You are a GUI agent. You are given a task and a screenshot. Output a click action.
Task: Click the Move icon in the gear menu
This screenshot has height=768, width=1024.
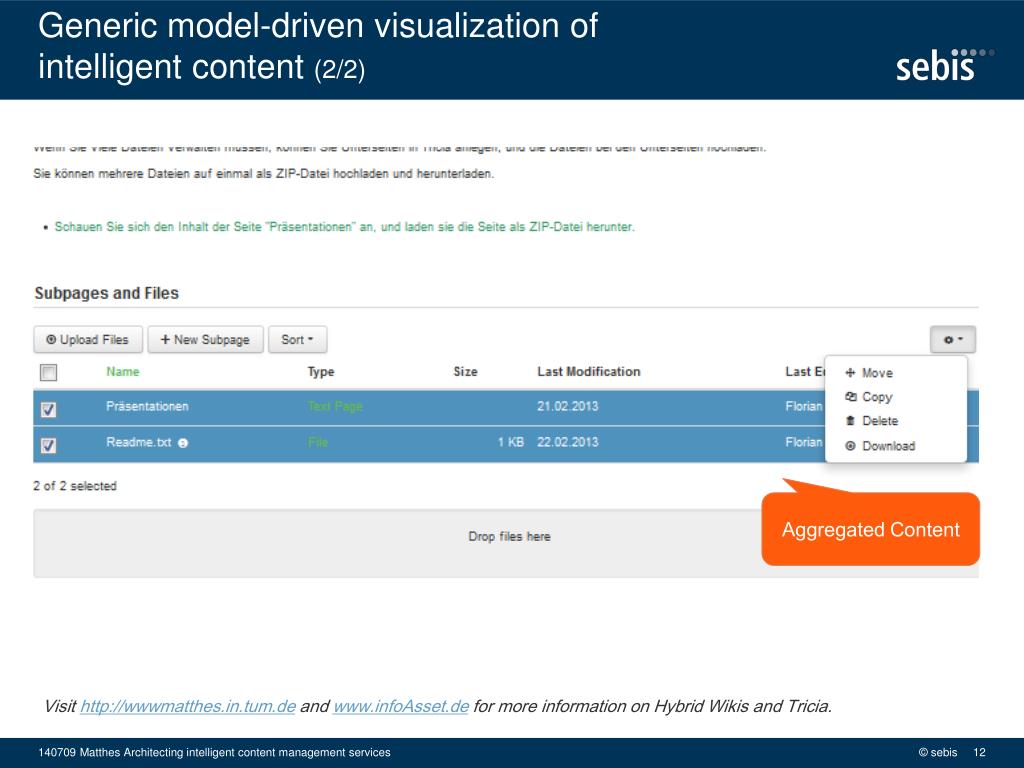pos(851,373)
